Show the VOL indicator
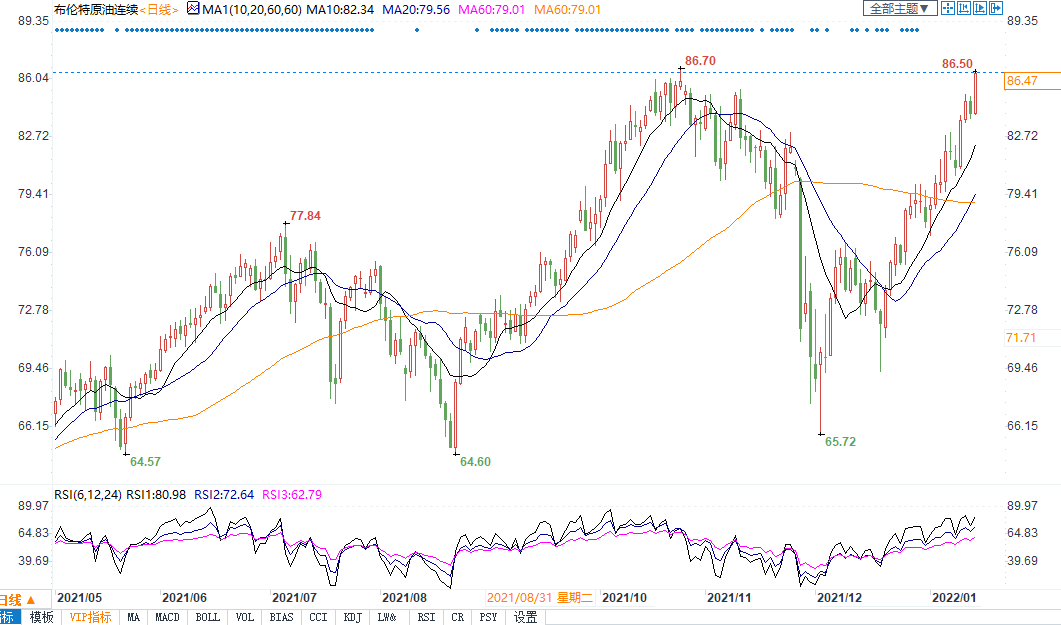The height and width of the screenshot is (625, 1061). point(245,617)
